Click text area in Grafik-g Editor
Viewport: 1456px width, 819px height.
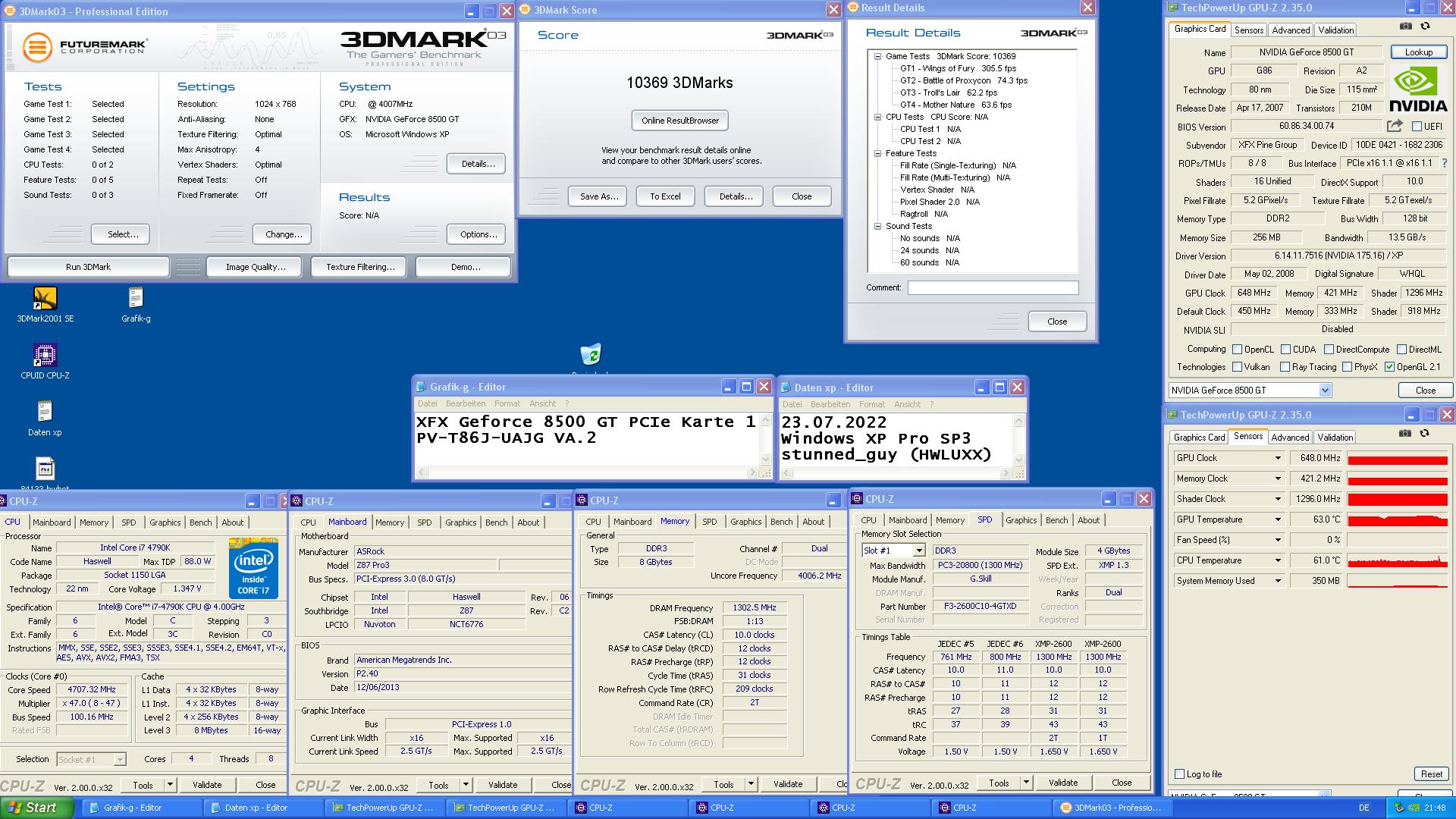[x=587, y=440]
